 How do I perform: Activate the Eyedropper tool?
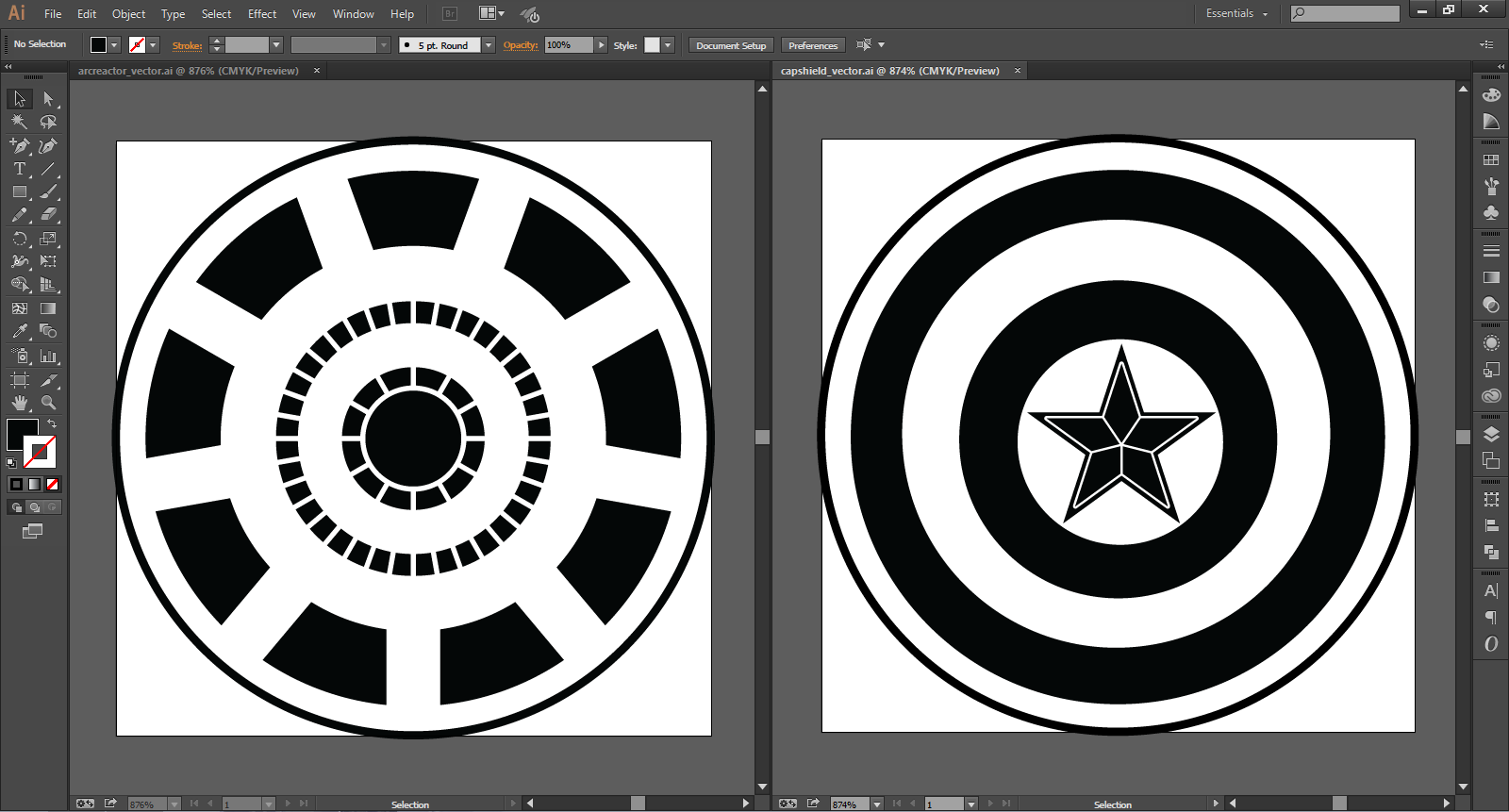tap(19, 331)
